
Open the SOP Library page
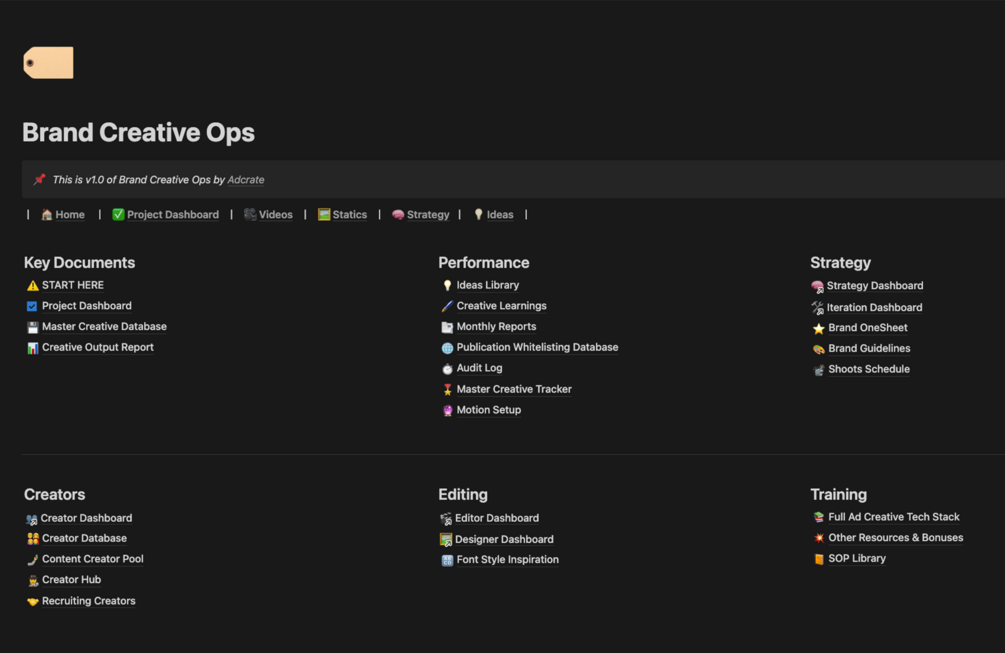coord(856,558)
